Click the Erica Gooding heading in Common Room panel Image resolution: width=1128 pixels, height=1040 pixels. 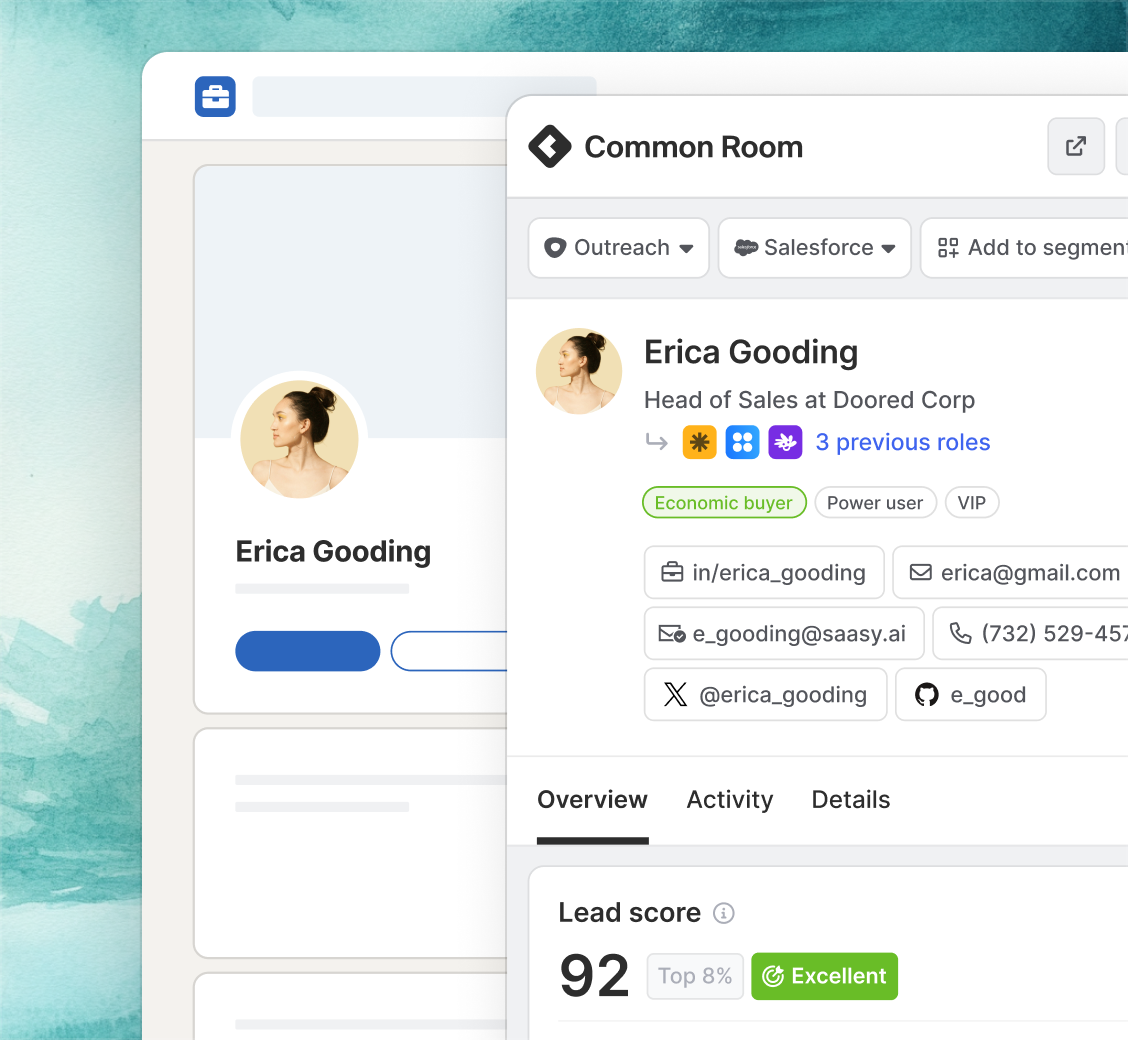click(751, 352)
